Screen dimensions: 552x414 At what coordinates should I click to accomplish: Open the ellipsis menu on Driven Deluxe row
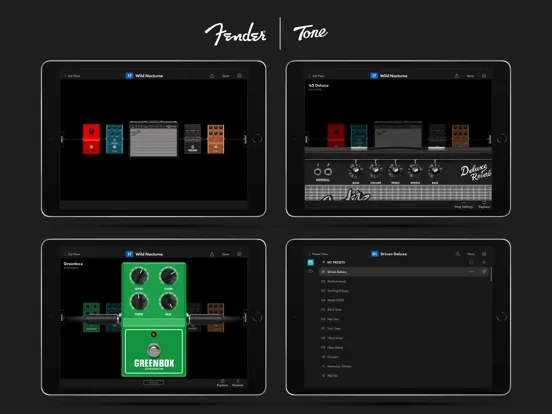471,272
